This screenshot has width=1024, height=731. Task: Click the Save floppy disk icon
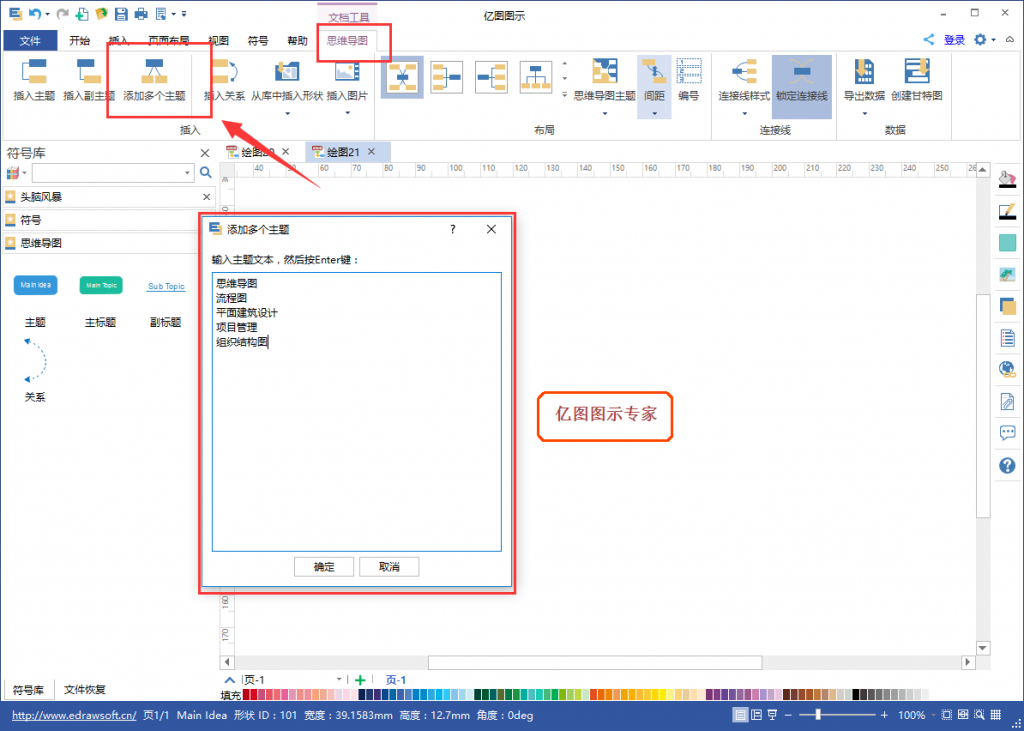[121, 14]
